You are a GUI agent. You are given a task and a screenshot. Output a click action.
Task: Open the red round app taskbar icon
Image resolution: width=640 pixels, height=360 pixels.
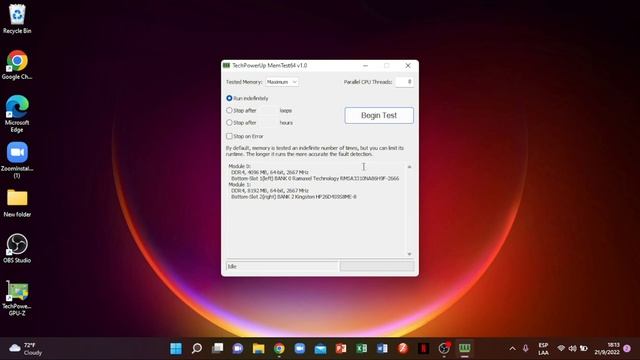click(403, 348)
